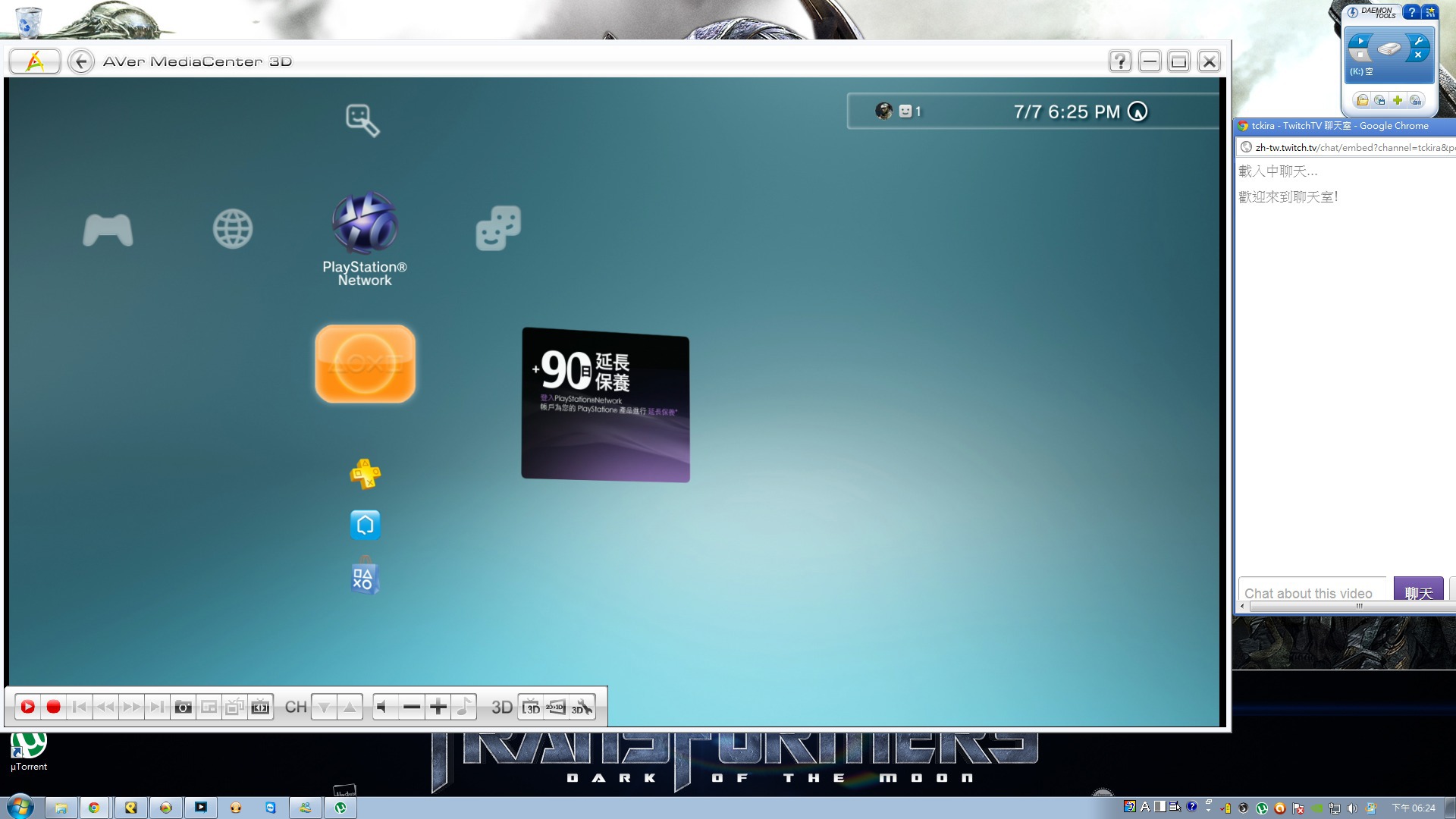This screenshot has height=819, width=1456.
Task: Switch to µTorrent on the taskbar
Action: coord(340,808)
